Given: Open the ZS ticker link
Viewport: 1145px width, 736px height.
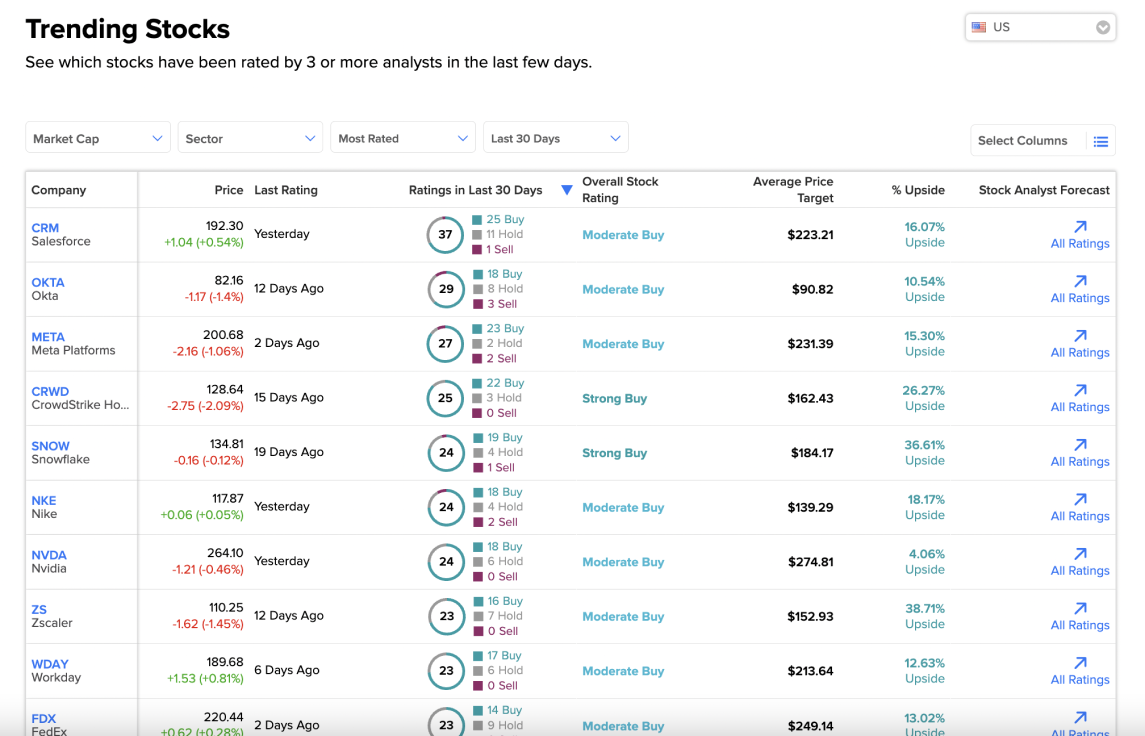Looking at the screenshot, I should point(39,610).
